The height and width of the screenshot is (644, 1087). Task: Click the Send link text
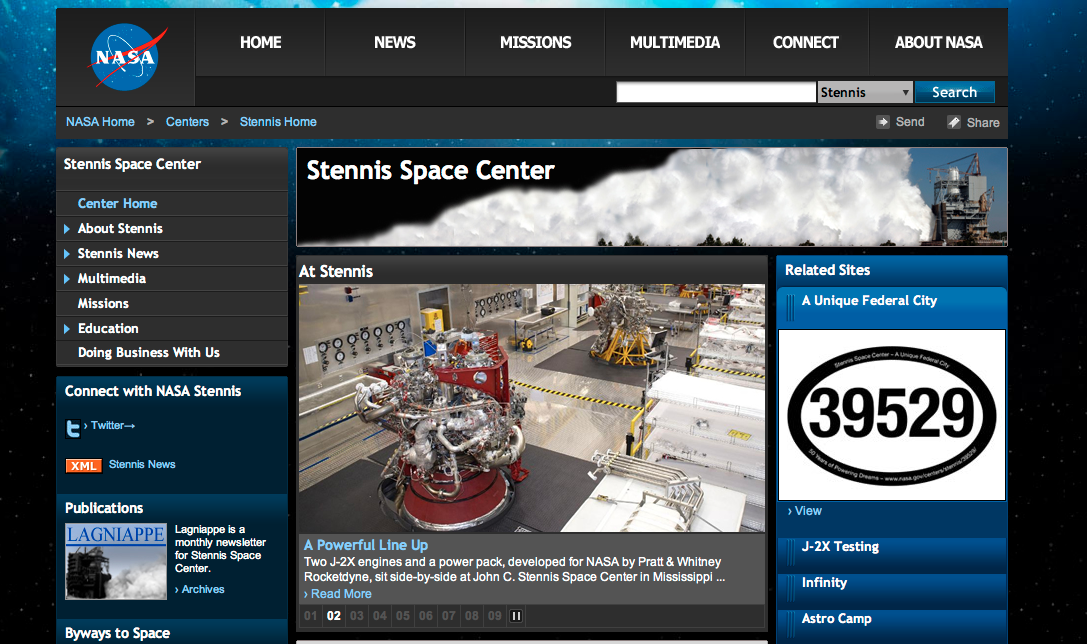click(910, 122)
